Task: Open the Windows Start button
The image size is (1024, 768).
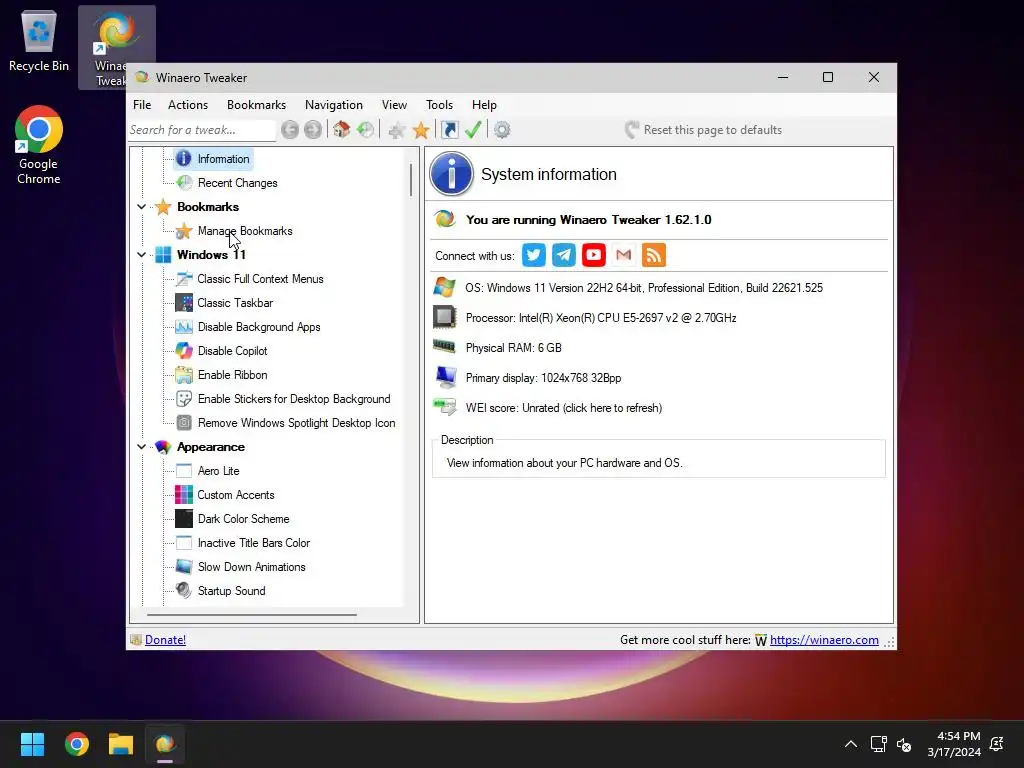Action: 32,744
